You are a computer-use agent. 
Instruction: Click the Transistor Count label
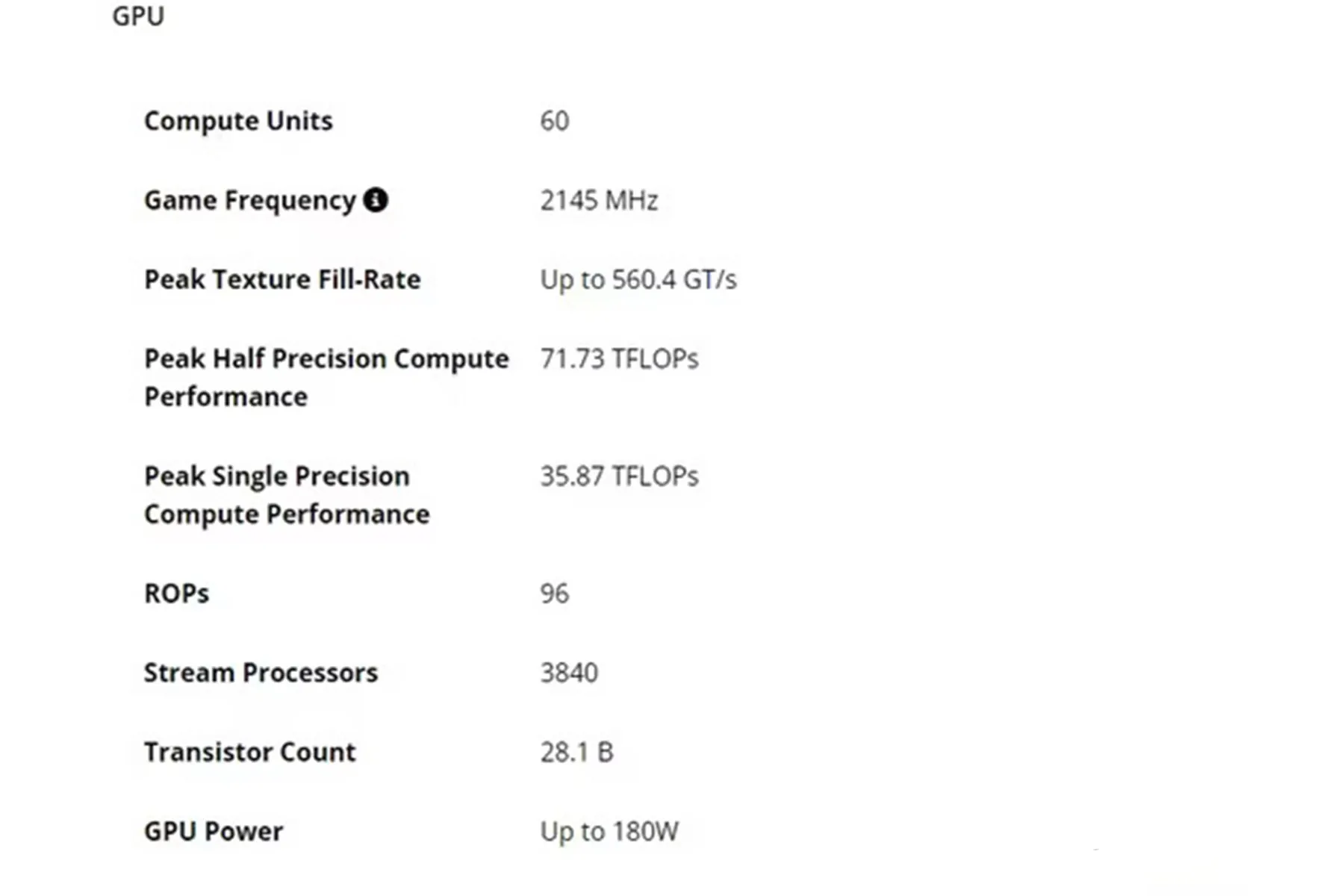[x=250, y=752]
